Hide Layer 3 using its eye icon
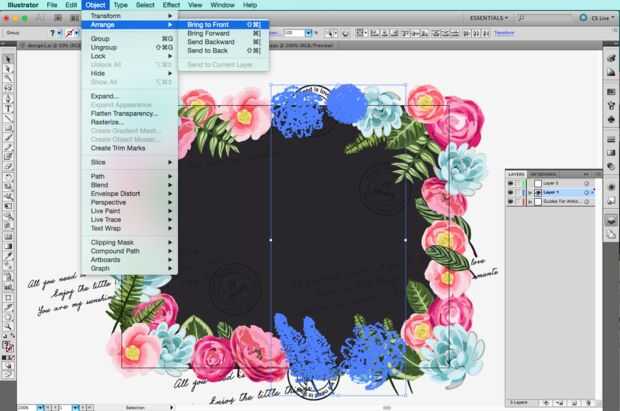This screenshot has width=620, height=411. pos(510,184)
